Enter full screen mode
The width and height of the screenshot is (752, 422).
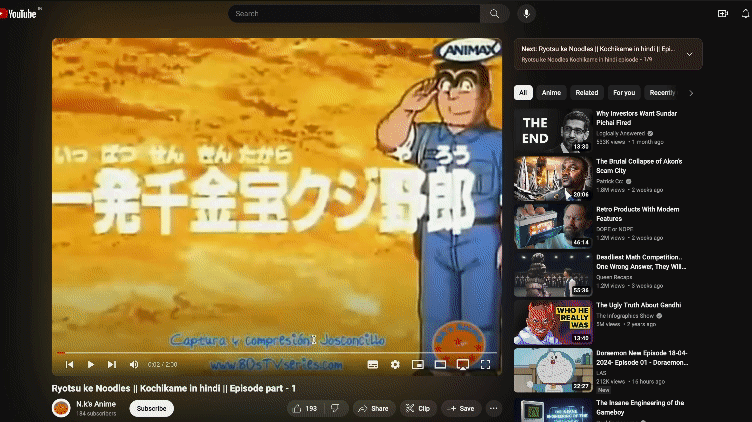[x=485, y=364]
